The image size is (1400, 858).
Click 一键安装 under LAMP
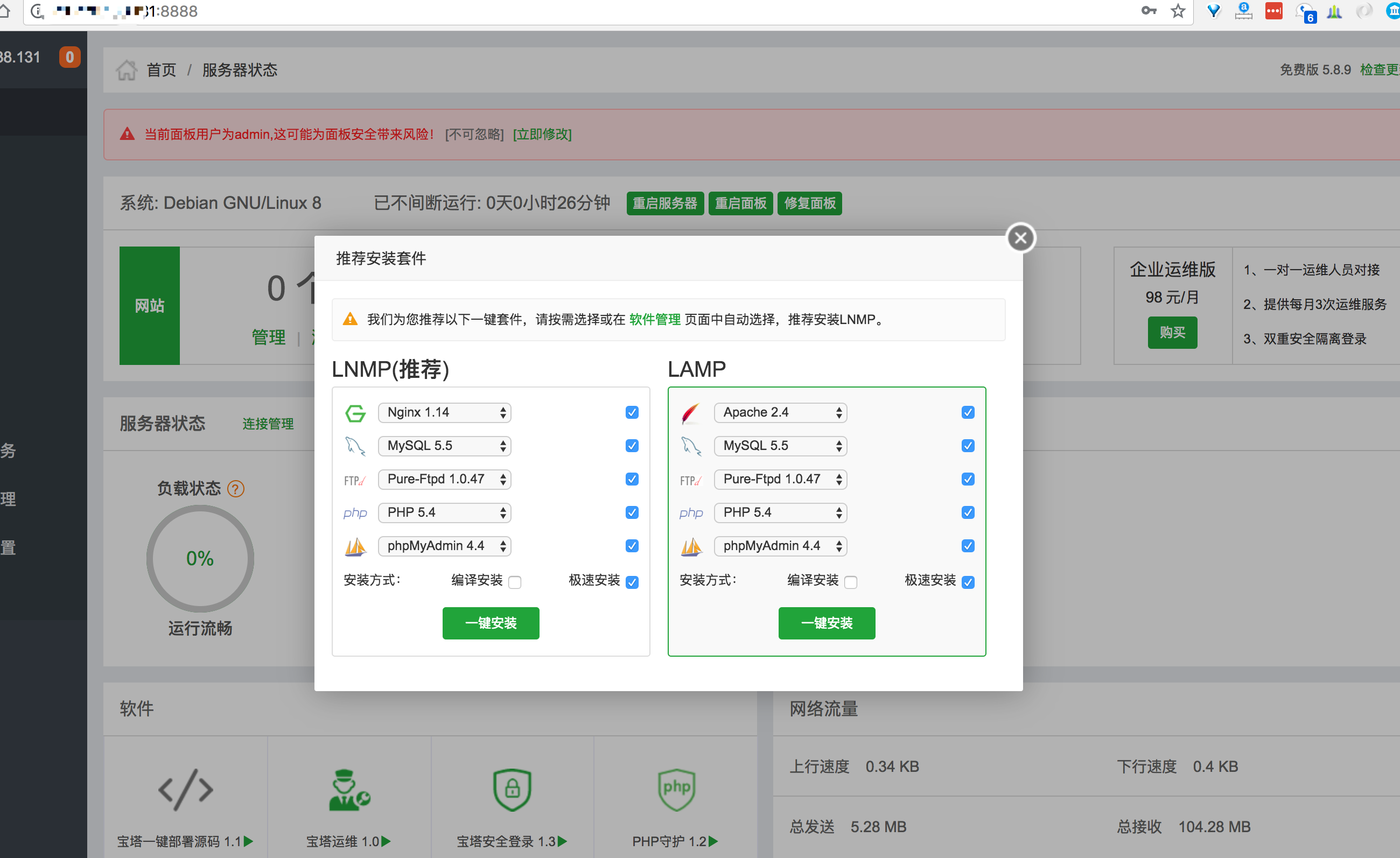pos(827,623)
